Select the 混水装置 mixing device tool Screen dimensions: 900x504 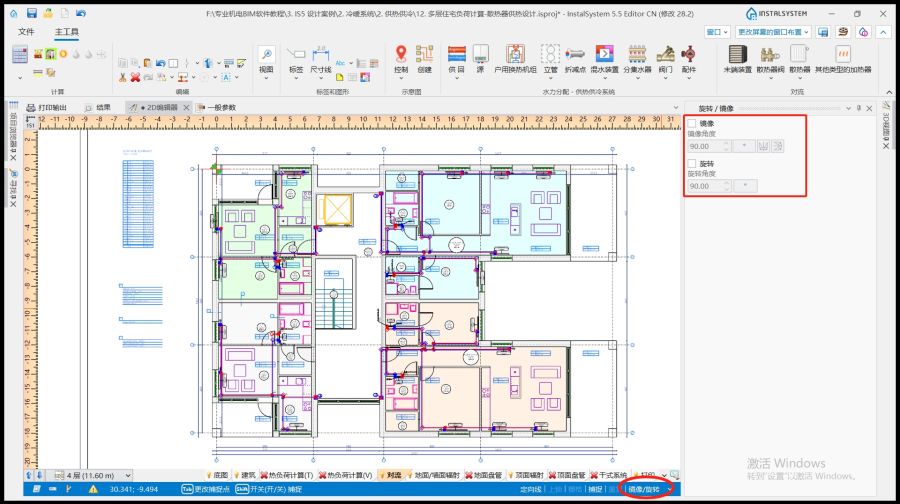(604, 59)
